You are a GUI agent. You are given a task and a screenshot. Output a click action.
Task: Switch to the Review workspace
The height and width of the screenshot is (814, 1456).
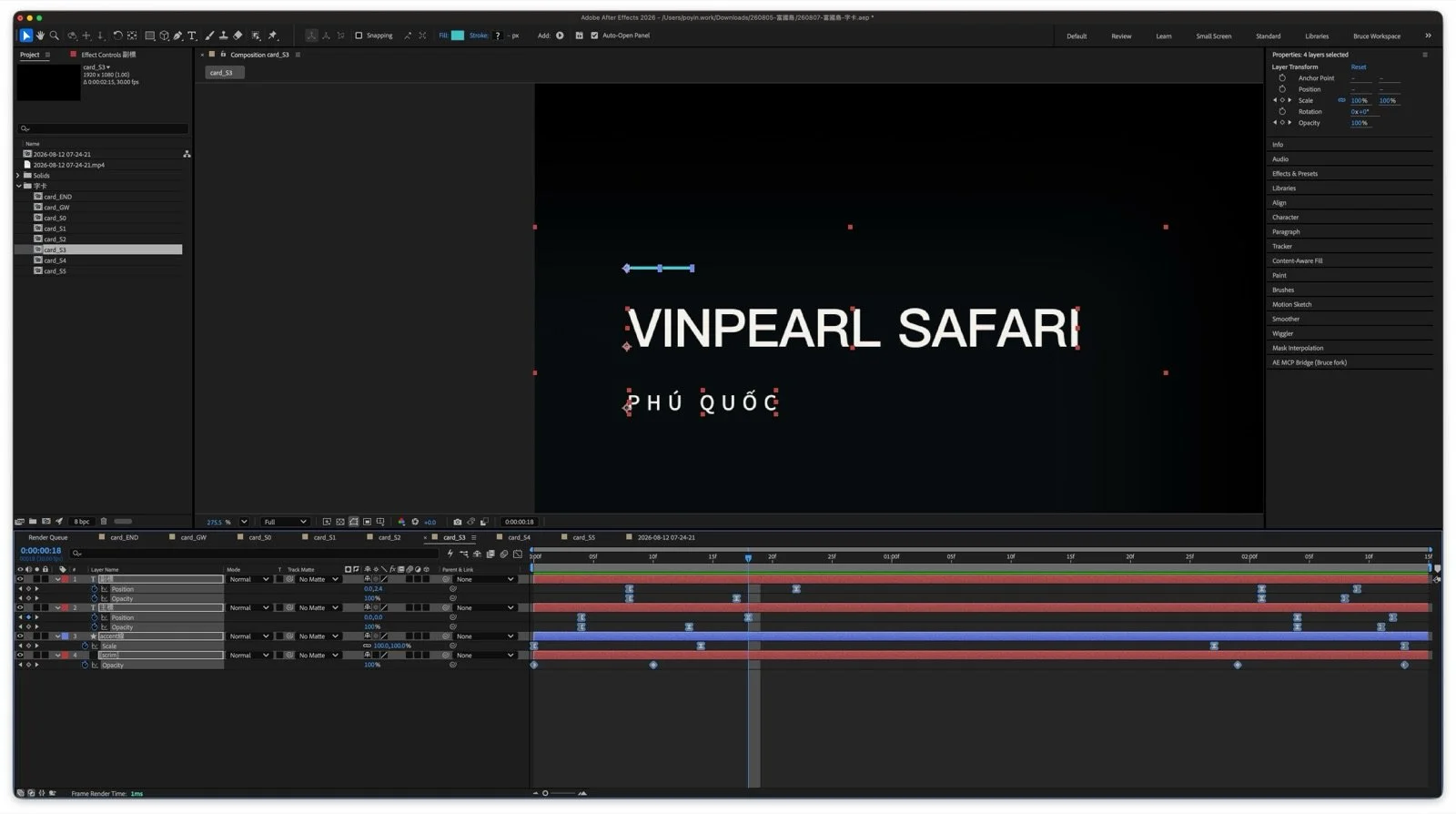1121,36
